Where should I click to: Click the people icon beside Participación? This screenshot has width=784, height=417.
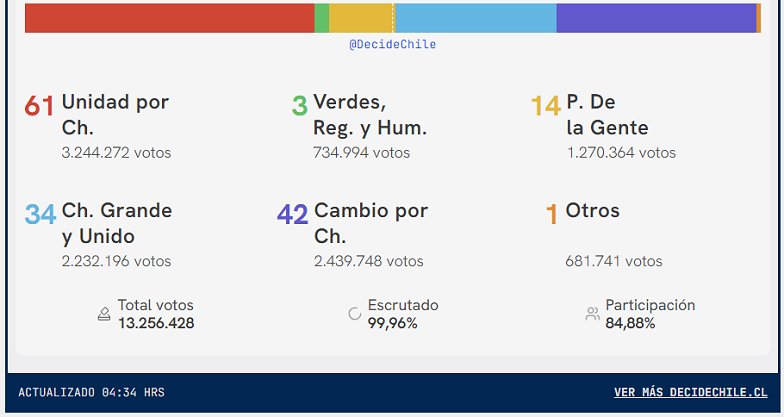point(592,314)
